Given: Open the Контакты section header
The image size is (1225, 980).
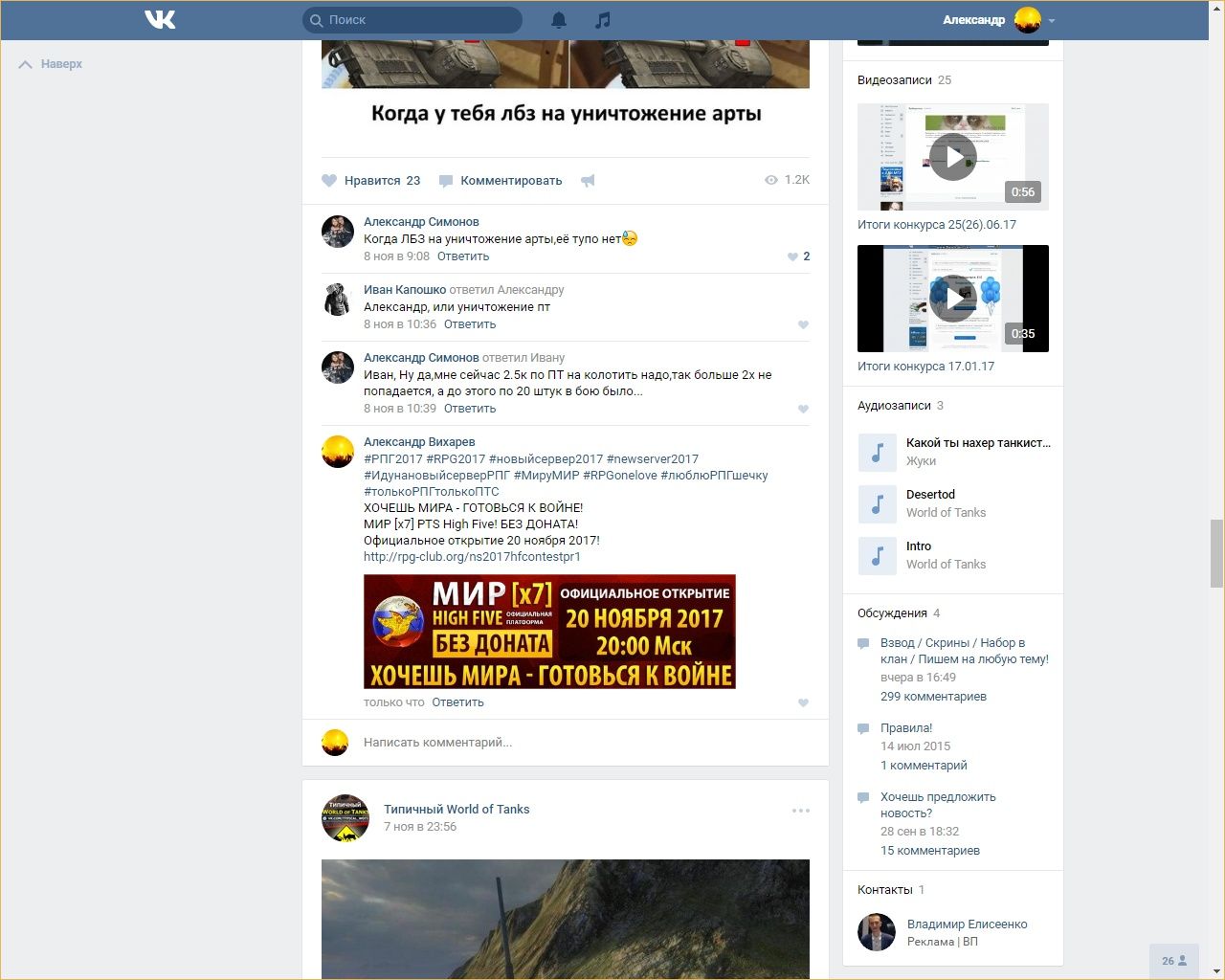Looking at the screenshot, I should [891, 890].
